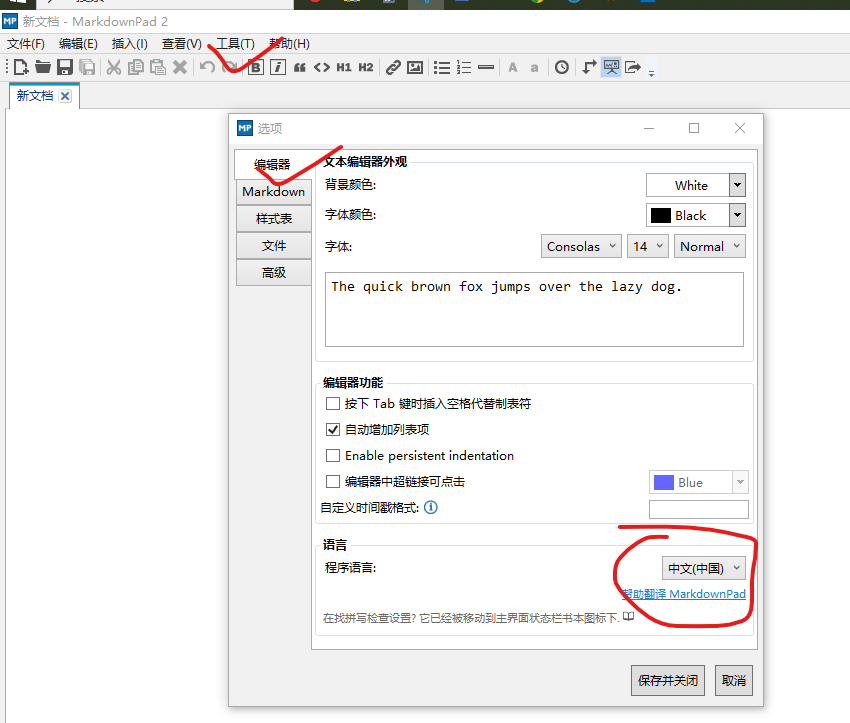The width and height of the screenshot is (850, 723).
Task: Open 插入(I) menu
Action: click(130, 44)
